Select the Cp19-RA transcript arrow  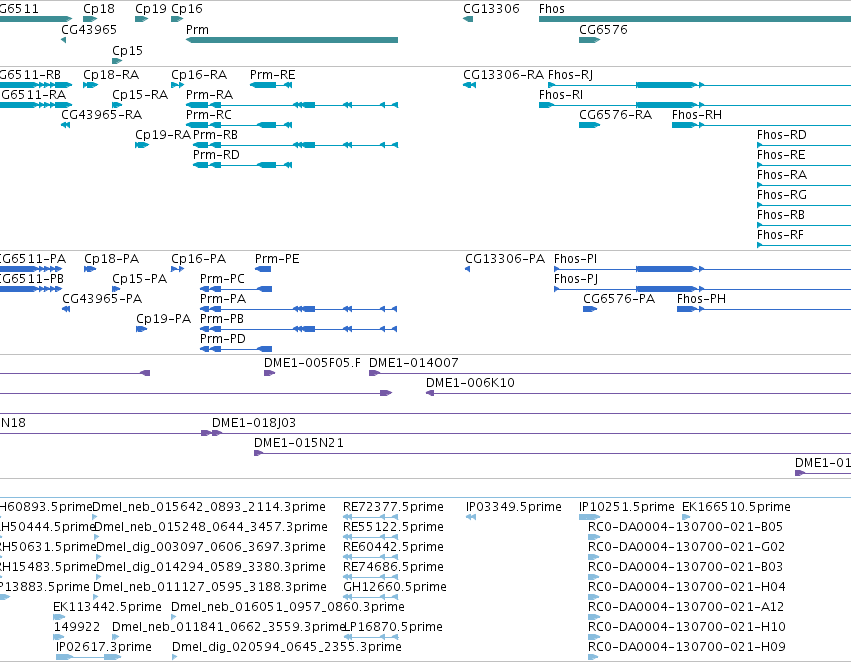(x=142, y=145)
